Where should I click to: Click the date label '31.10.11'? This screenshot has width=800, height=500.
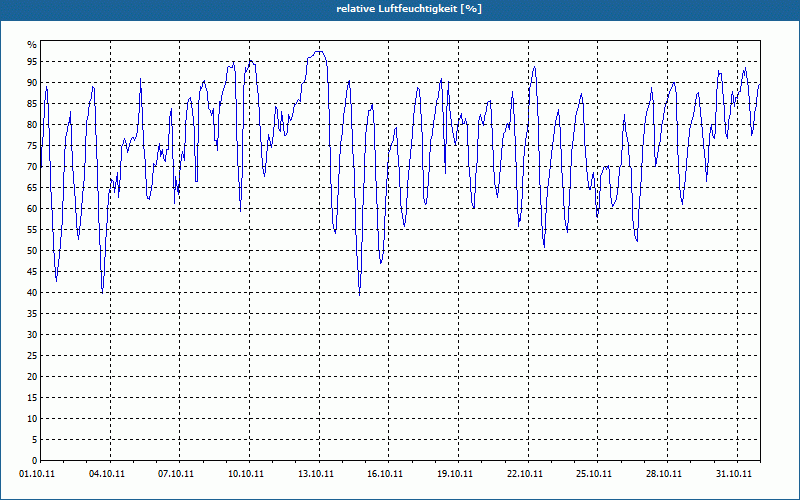point(734,474)
